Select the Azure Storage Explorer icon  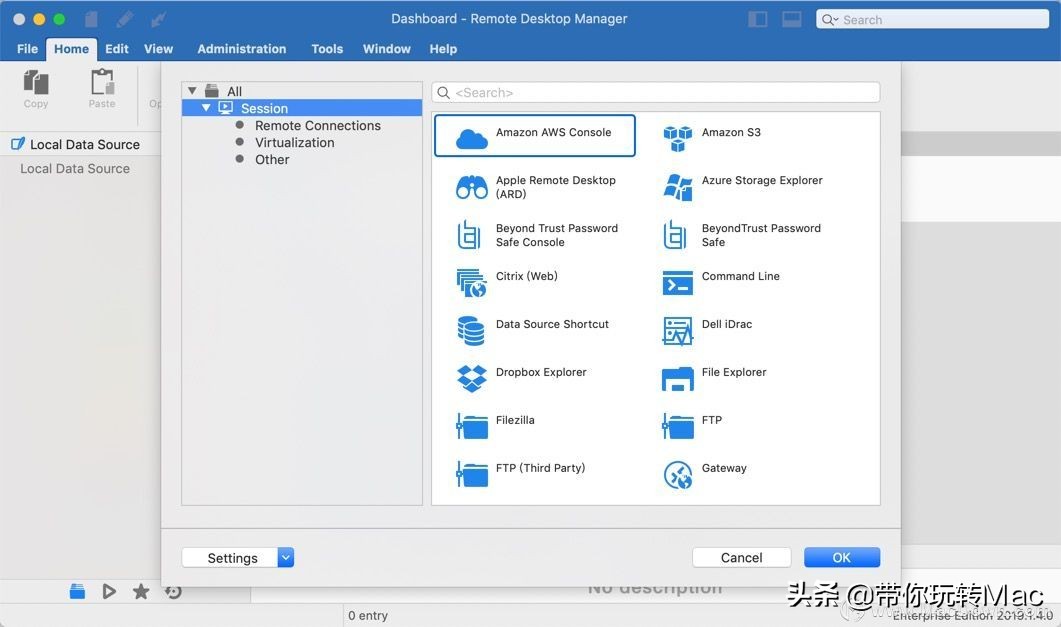[x=677, y=187]
